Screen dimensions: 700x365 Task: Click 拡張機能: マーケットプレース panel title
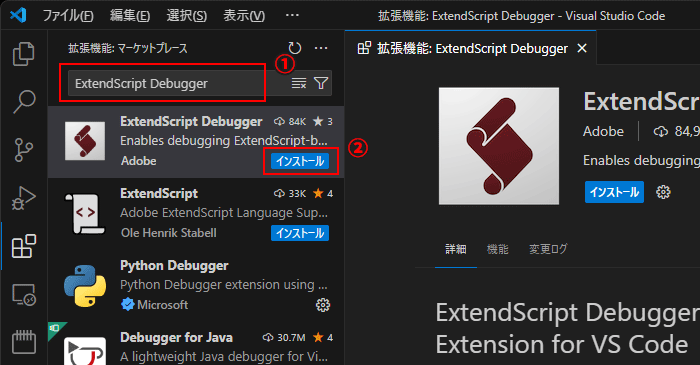[128, 48]
